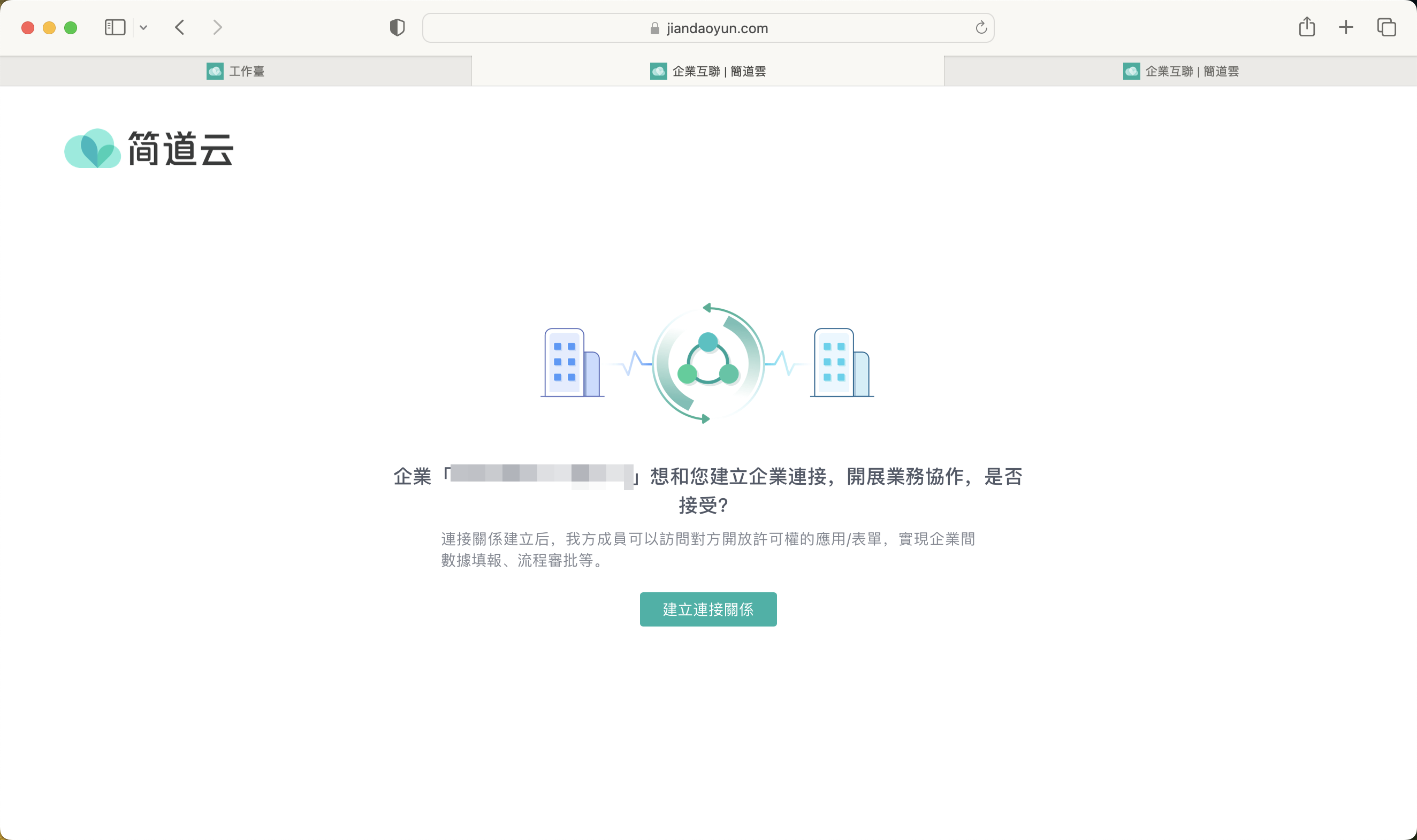Open the privacy report shield icon
This screenshot has width=1417, height=840.
pyautogui.click(x=397, y=27)
